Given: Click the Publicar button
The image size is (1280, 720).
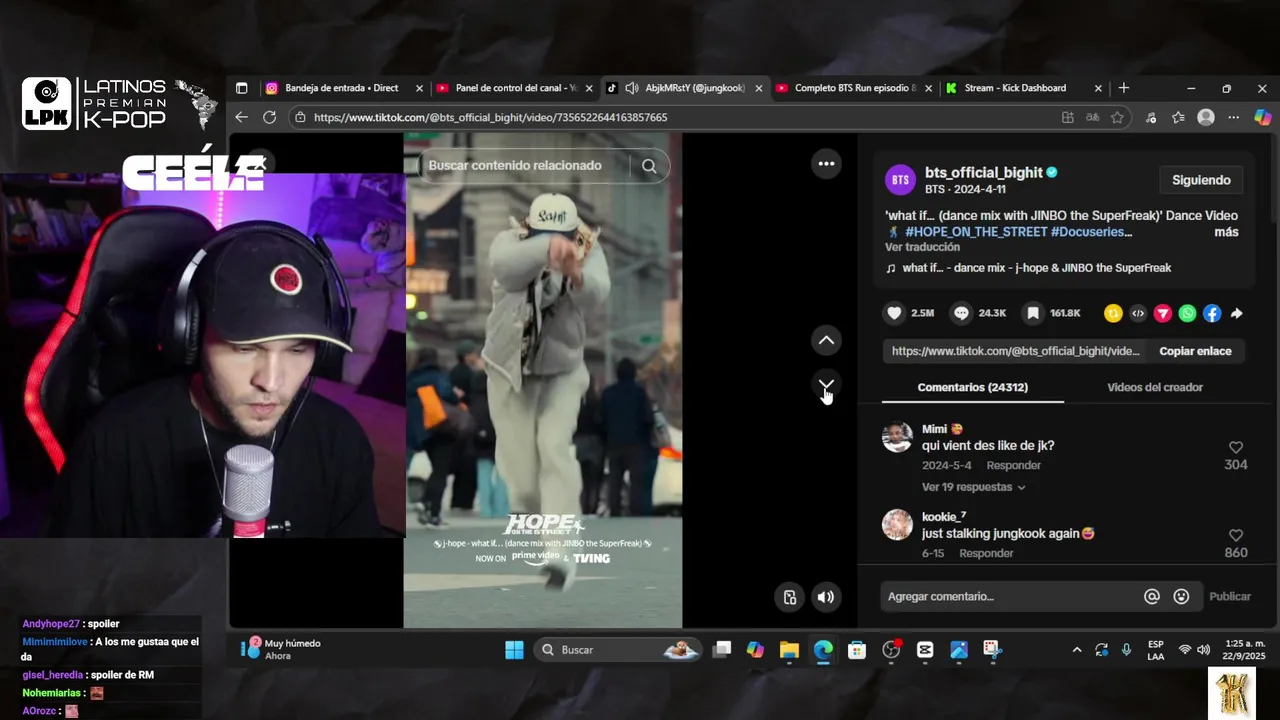Looking at the screenshot, I should point(1230,596).
